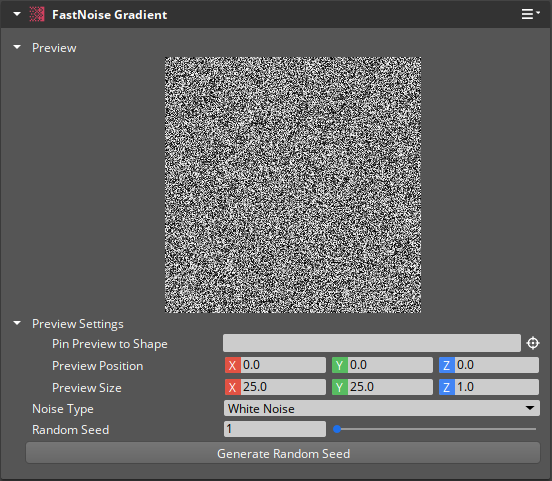Click the FastNoise Gradient component icon

coord(37,14)
